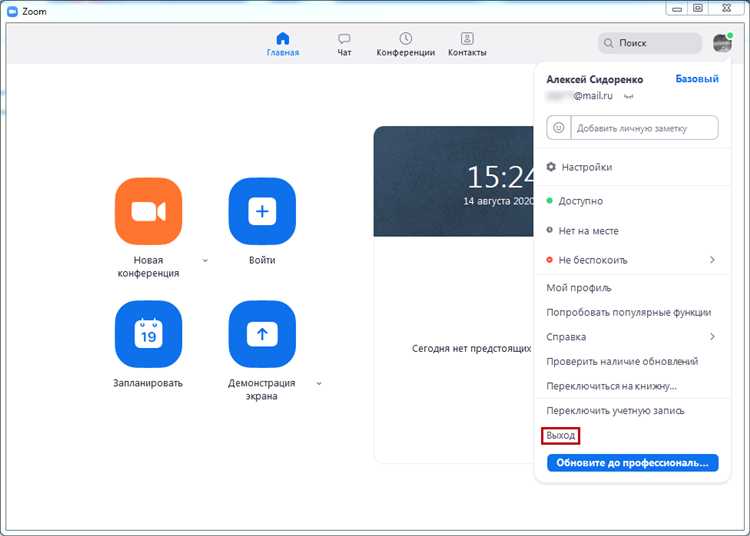Viewport: 750px width, 536px height.
Task: Open the Конференции tab
Action: pos(406,44)
